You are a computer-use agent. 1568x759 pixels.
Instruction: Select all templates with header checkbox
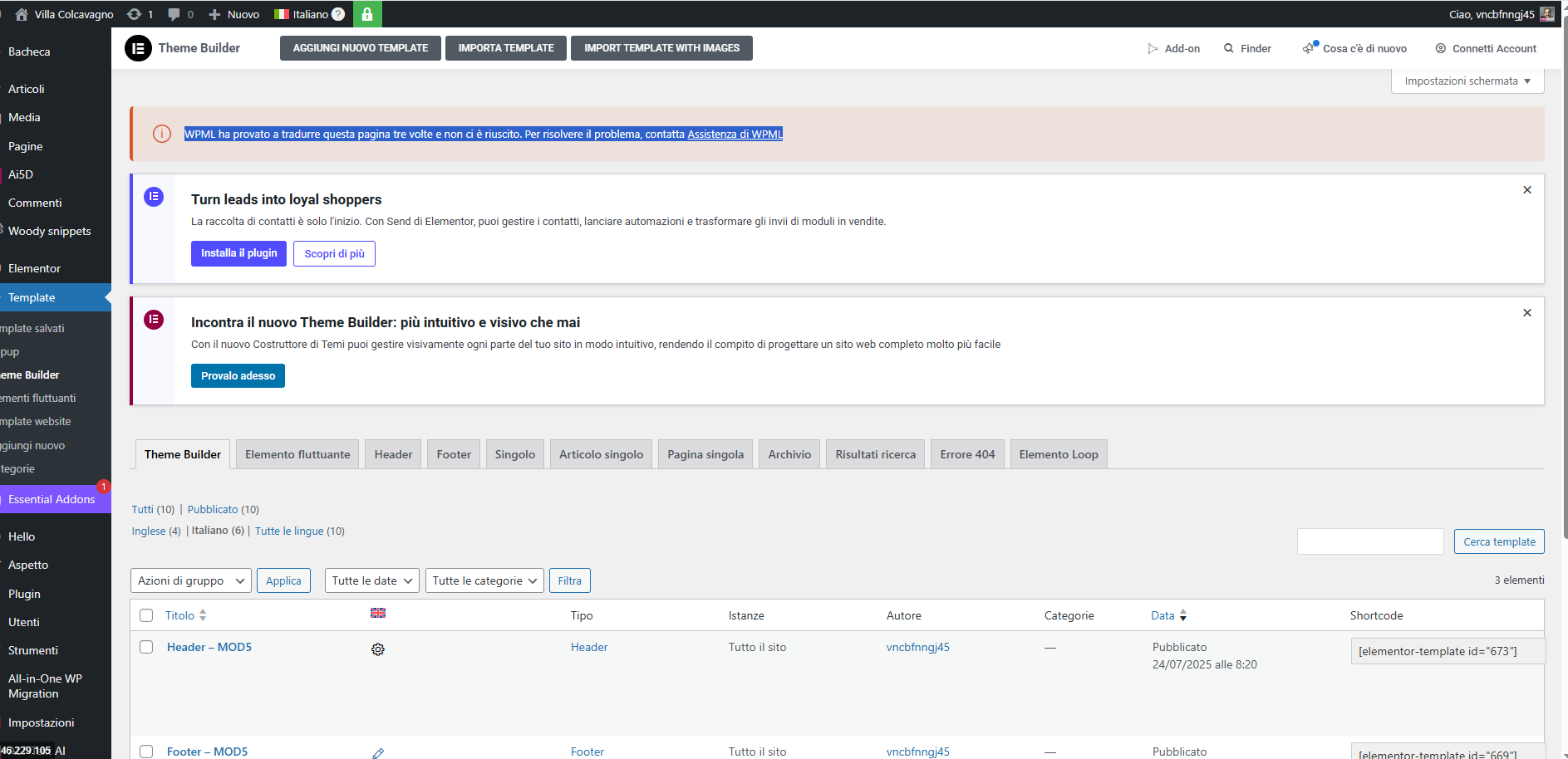tap(146, 615)
